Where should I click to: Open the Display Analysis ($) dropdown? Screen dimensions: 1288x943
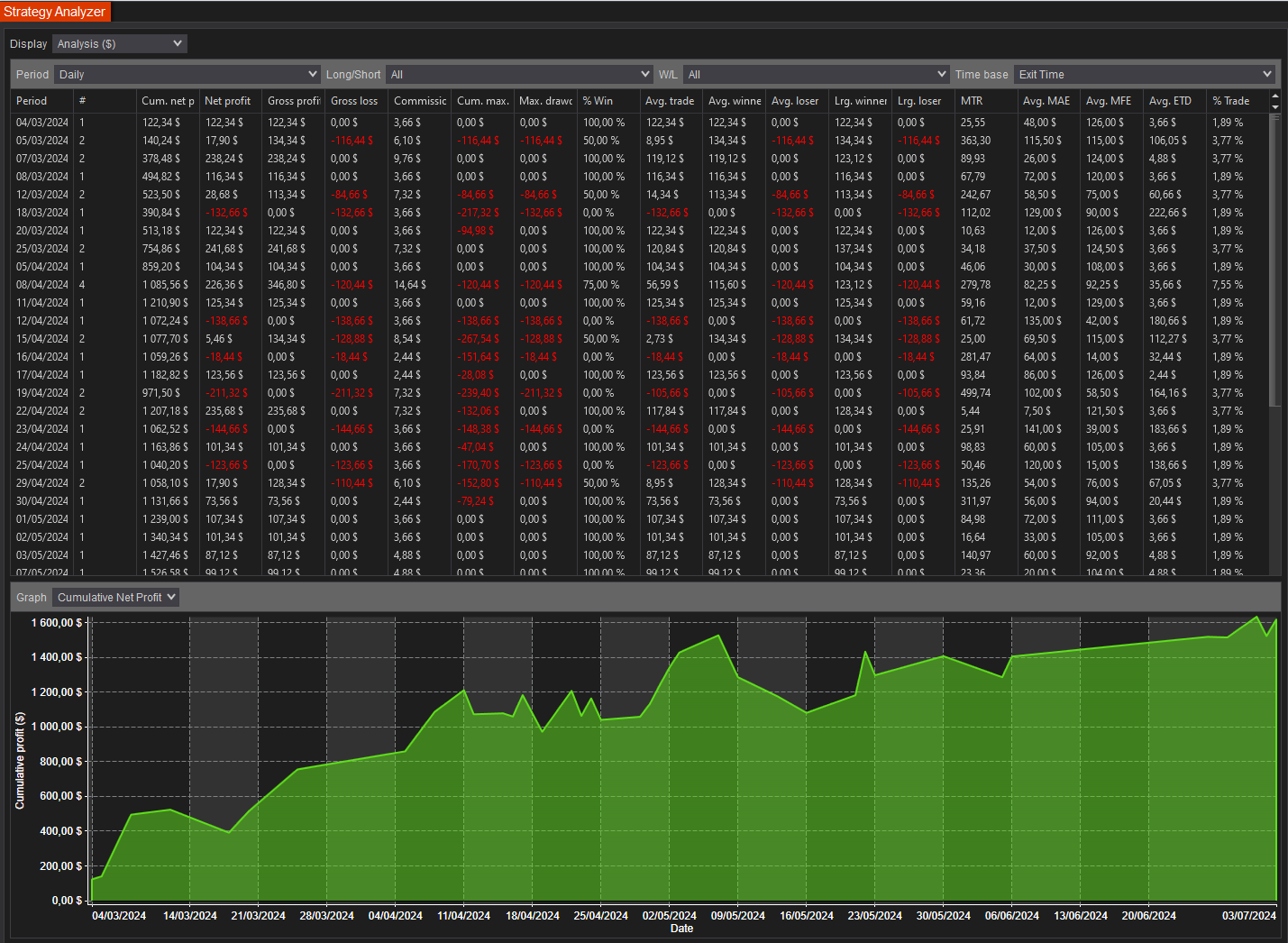pyautogui.click(x=119, y=43)
